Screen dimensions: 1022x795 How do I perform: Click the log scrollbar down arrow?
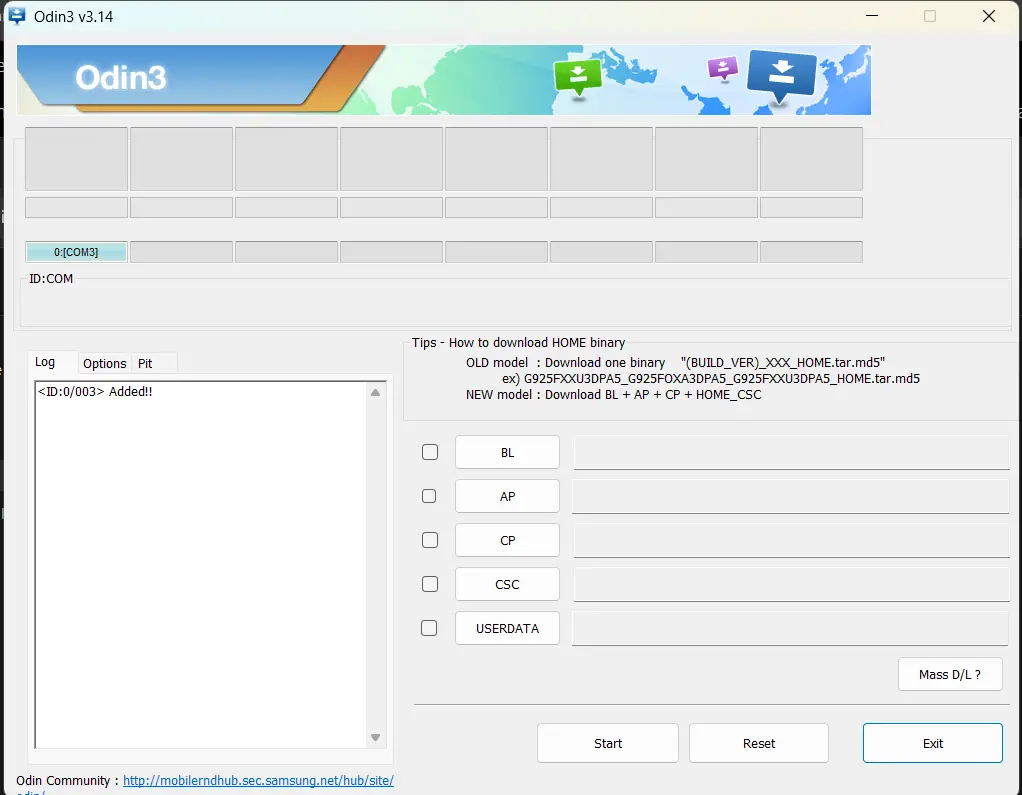click(375, 738)
